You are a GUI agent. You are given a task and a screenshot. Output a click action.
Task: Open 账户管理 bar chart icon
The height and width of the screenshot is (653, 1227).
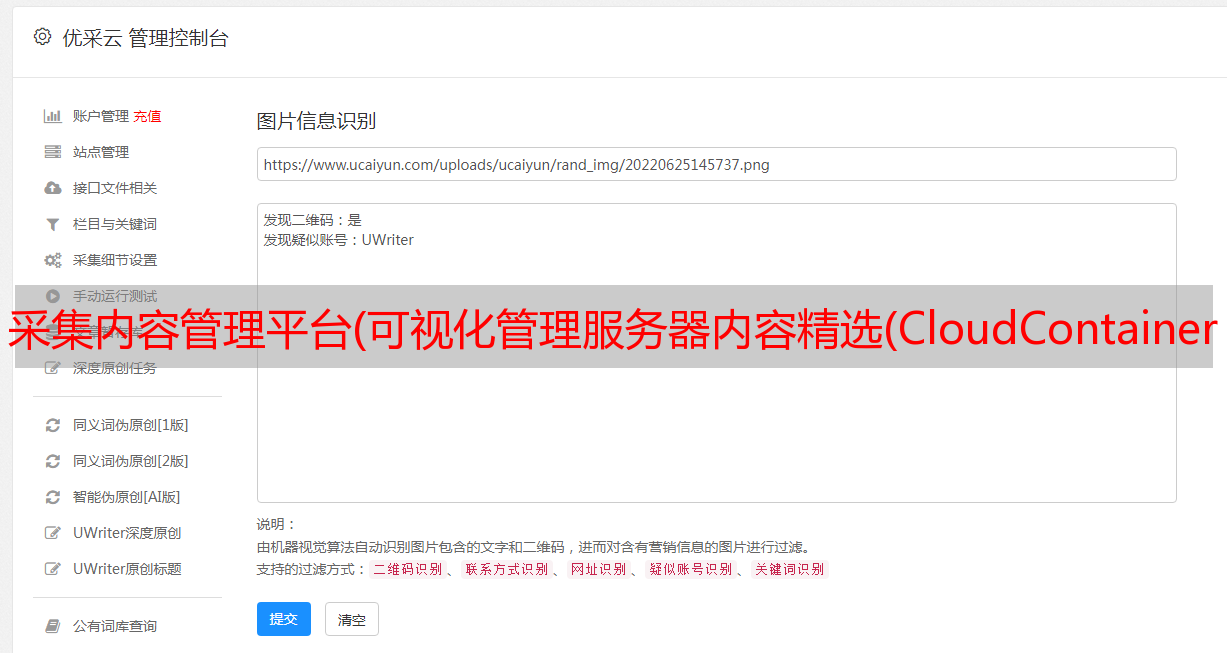tap(53, 116)
